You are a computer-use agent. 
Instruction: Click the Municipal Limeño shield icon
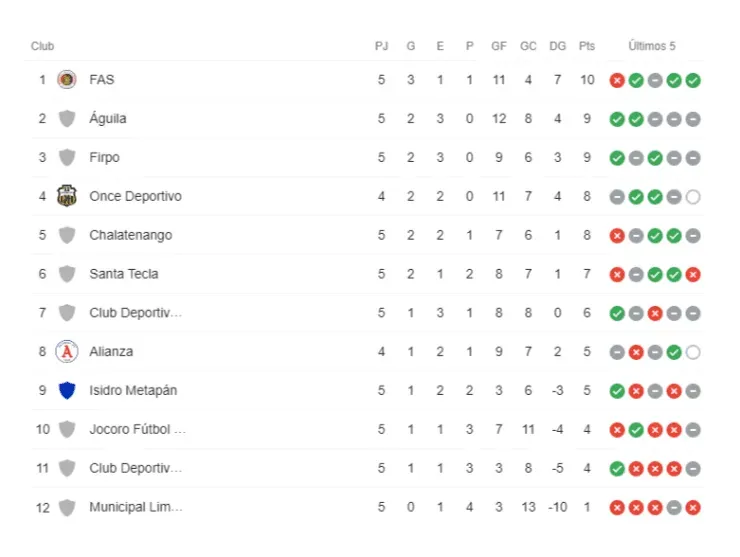point(67,508)
